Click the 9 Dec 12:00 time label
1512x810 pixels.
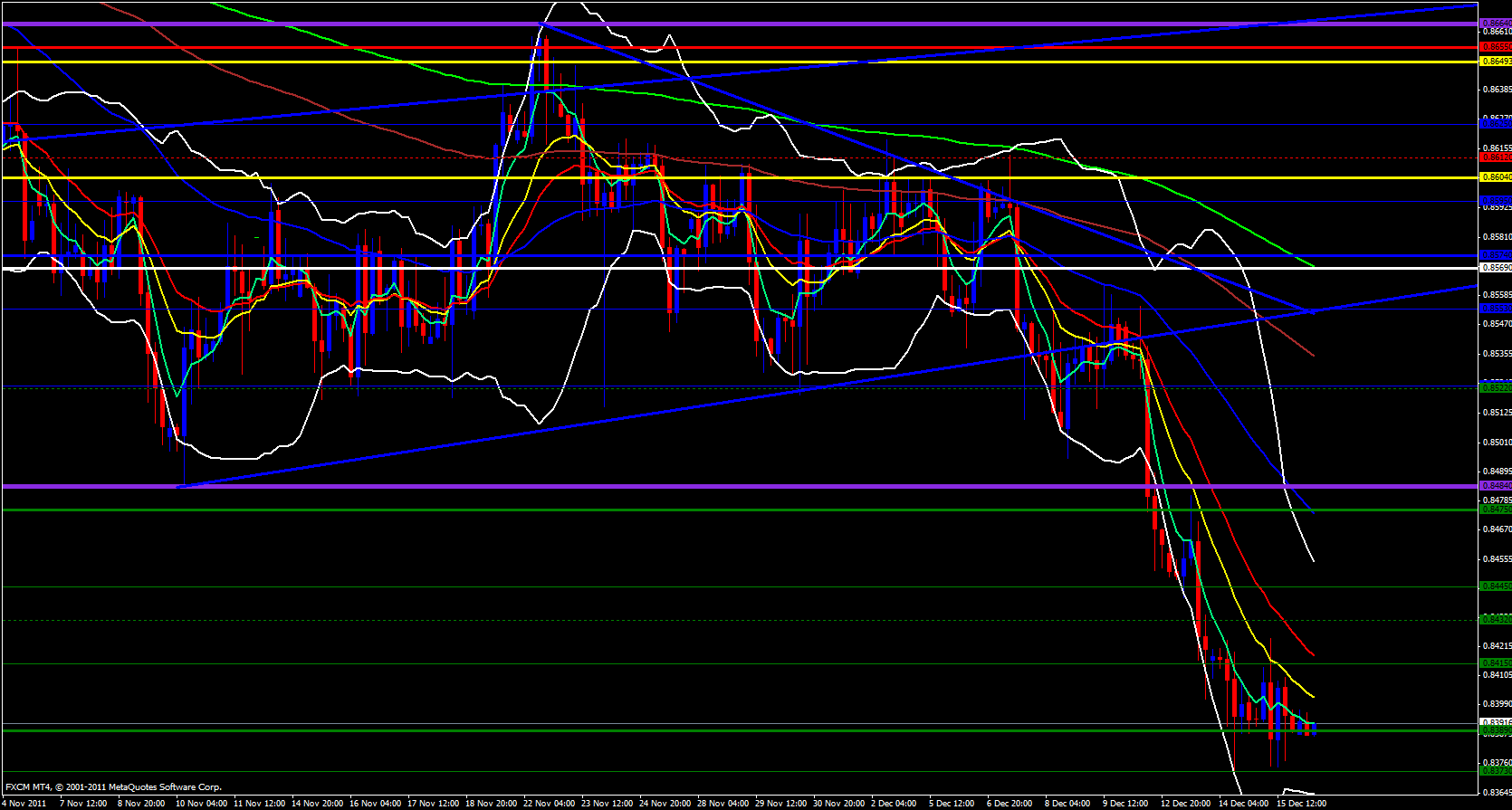[1125, 804]
